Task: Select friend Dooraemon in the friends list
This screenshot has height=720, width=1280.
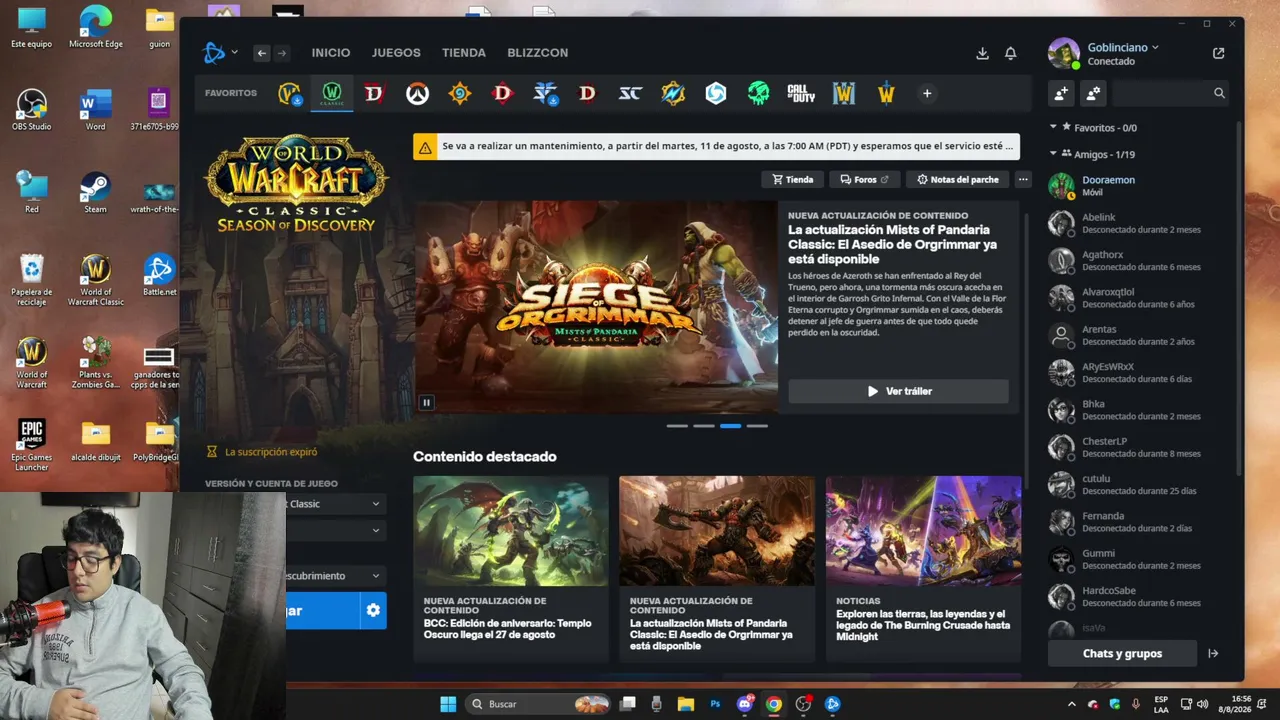Action: click(1138, 186)
